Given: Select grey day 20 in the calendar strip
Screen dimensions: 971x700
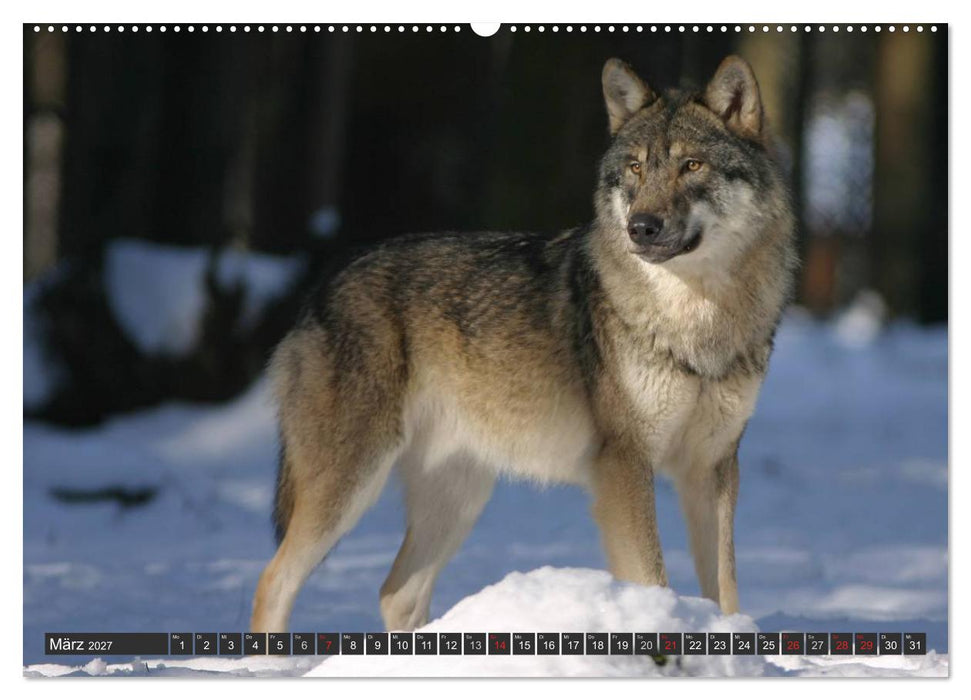Looking at the screenshot, I should tap(646, 644).
